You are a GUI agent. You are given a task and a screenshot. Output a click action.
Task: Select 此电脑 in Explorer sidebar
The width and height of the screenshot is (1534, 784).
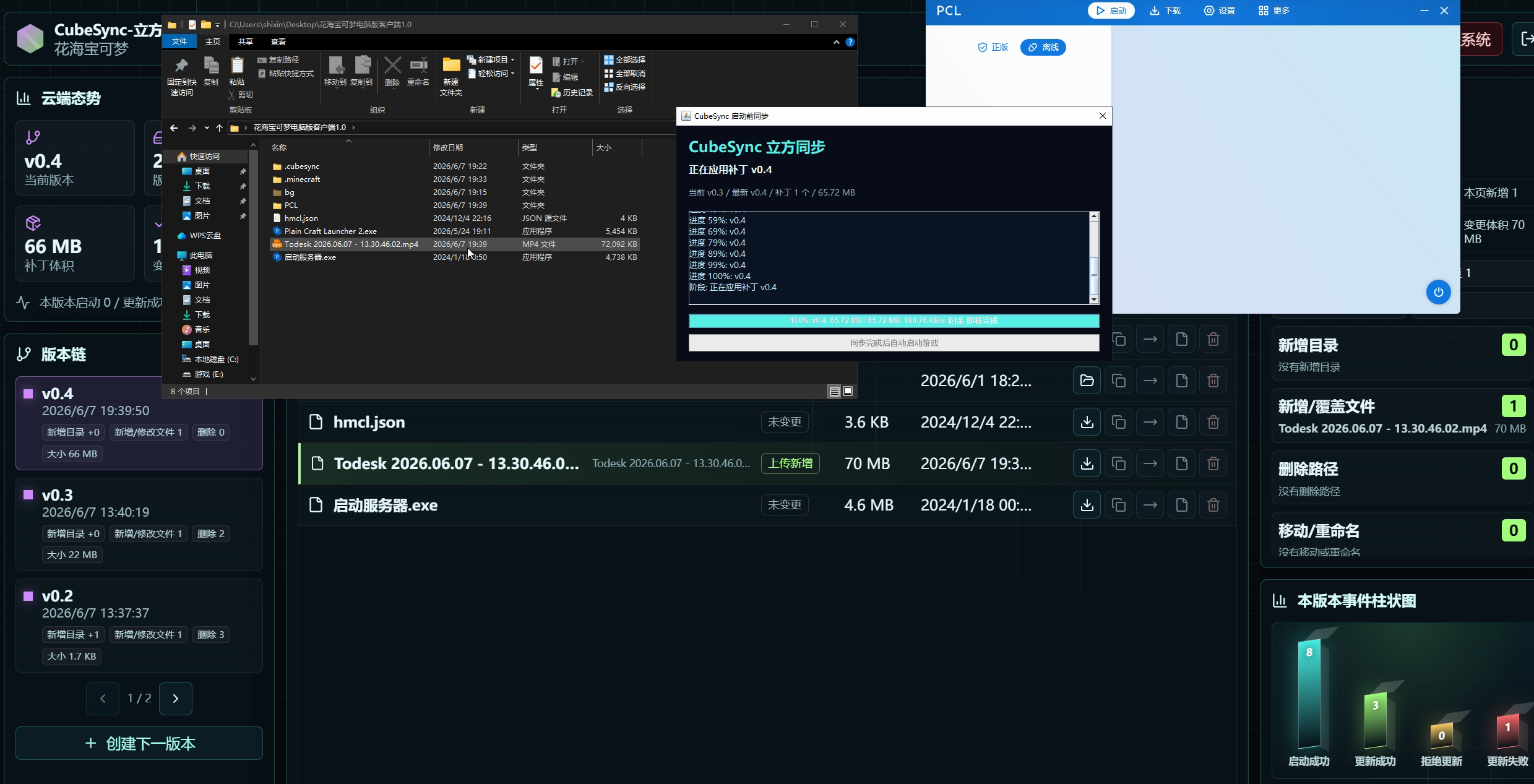[200, 256]
